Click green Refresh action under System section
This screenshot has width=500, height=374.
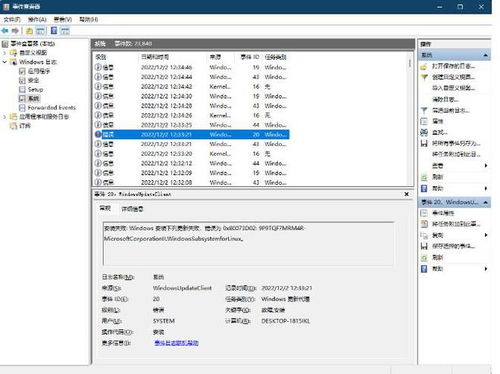click(437, 177)
